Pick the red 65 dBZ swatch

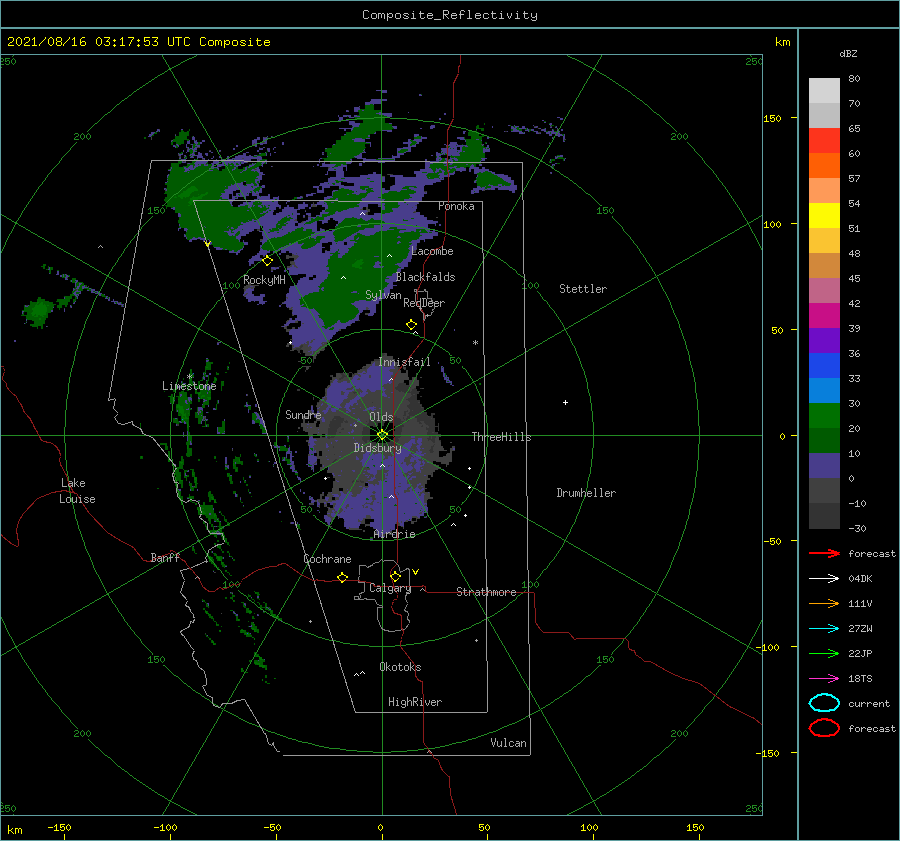[x=824, y=140]
